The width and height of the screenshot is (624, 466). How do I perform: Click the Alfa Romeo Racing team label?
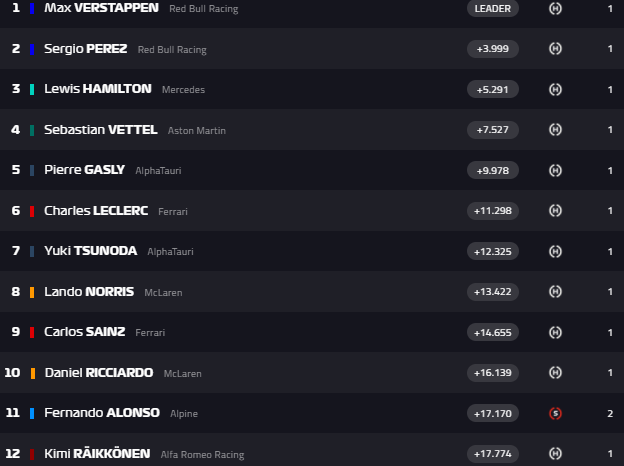pos(202,454)
